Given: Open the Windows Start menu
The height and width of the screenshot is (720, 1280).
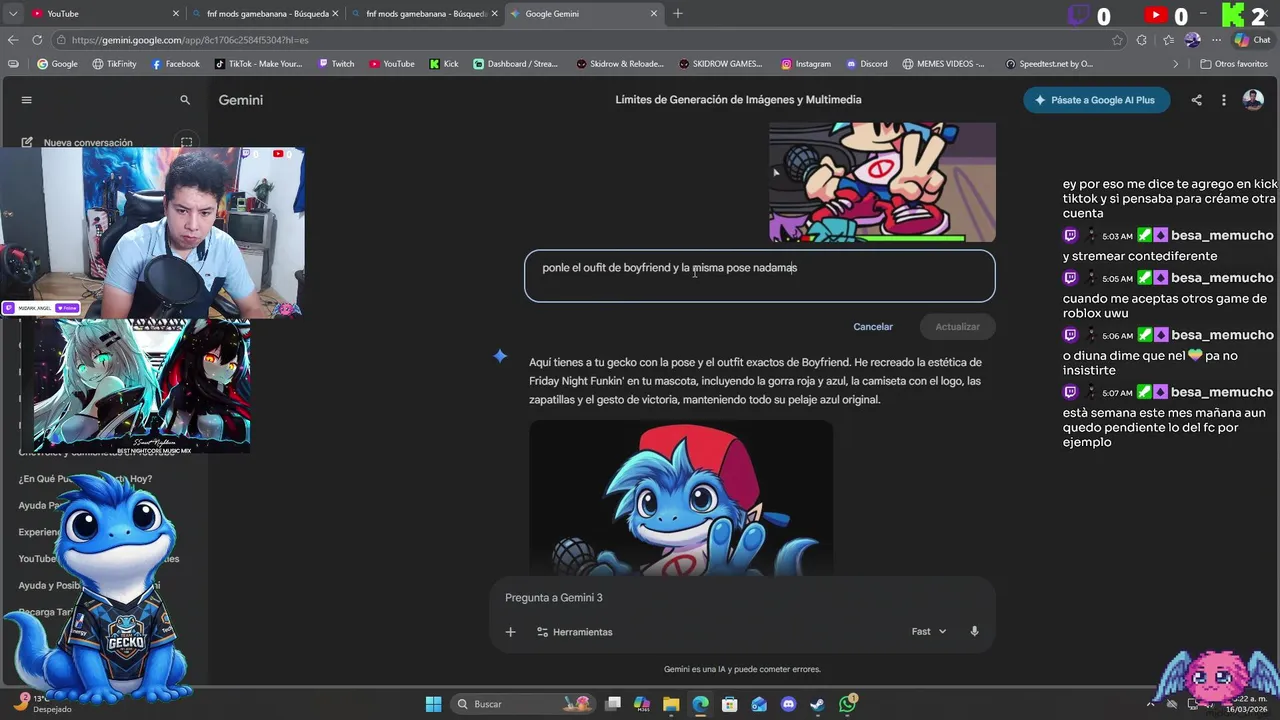Looking at the screenshot, I should coord(433,704).
